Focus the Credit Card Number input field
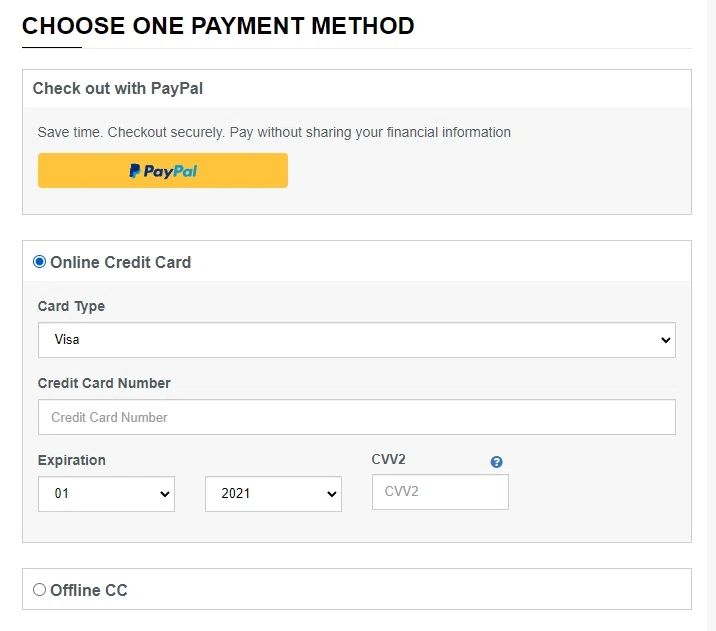The image size is (716, 631). (x=356, y=417)
